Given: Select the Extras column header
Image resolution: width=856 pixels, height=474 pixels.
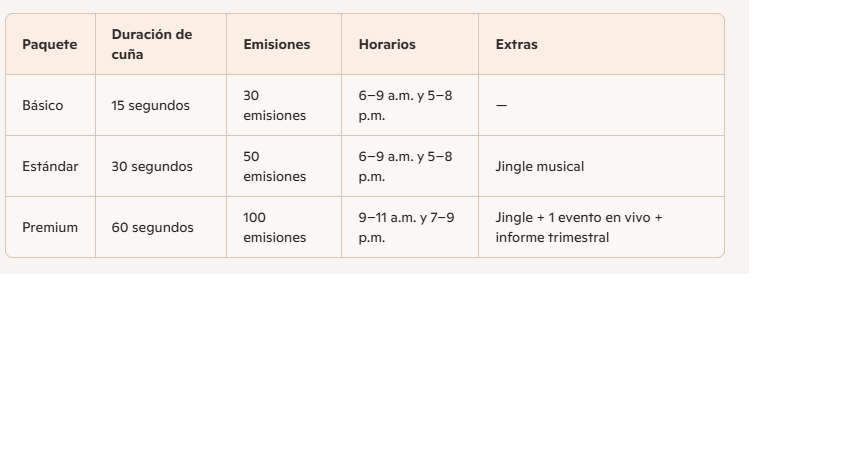Looking at the screenshot, I should [x=516, y=45].
